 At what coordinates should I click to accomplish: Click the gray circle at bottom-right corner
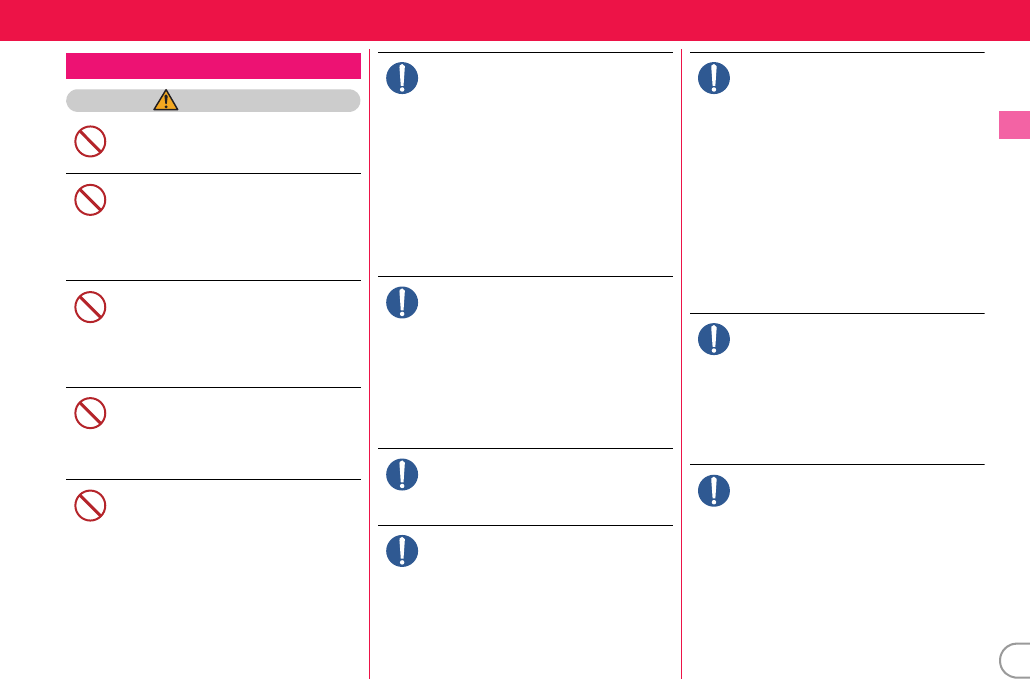tap(1015, 661)
